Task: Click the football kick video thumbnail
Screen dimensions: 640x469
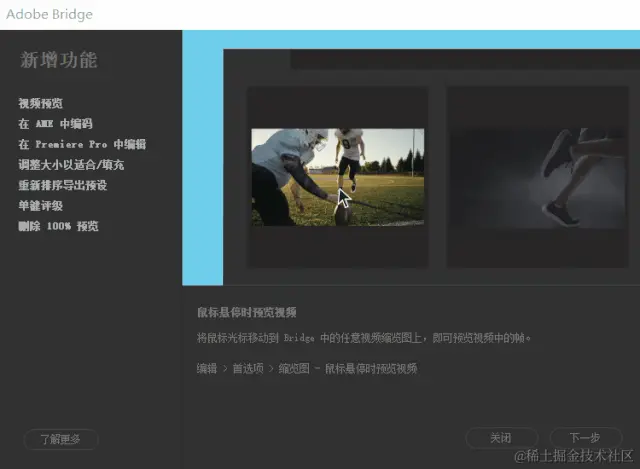Action: pyautogui.click(x=338, y=177)
